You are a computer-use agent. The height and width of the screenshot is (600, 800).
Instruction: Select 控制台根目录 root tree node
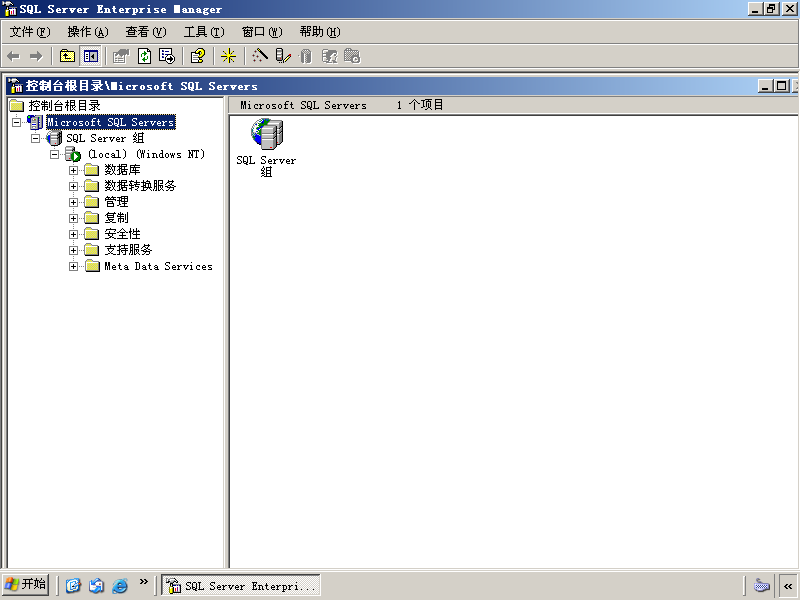[64, 106]
